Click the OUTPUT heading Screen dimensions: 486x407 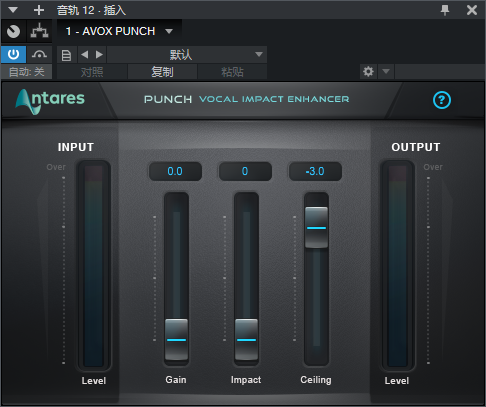tap(416, 147)
